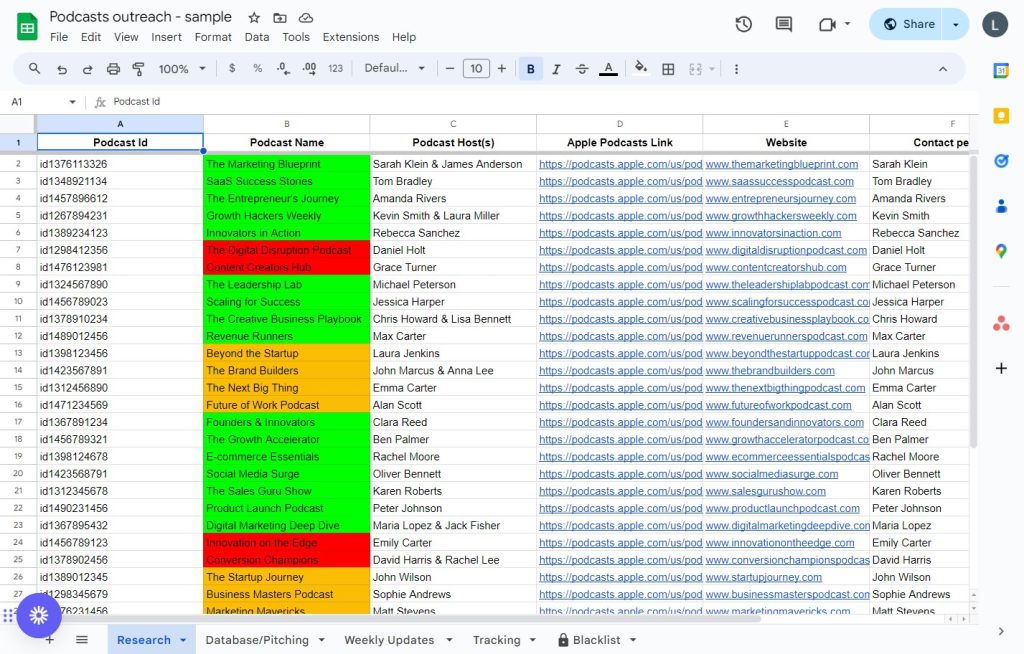Open the Database/Pitching tab options arrow
The width and height of the screenshot is (1024, 654).
click(x=322, y=640)
